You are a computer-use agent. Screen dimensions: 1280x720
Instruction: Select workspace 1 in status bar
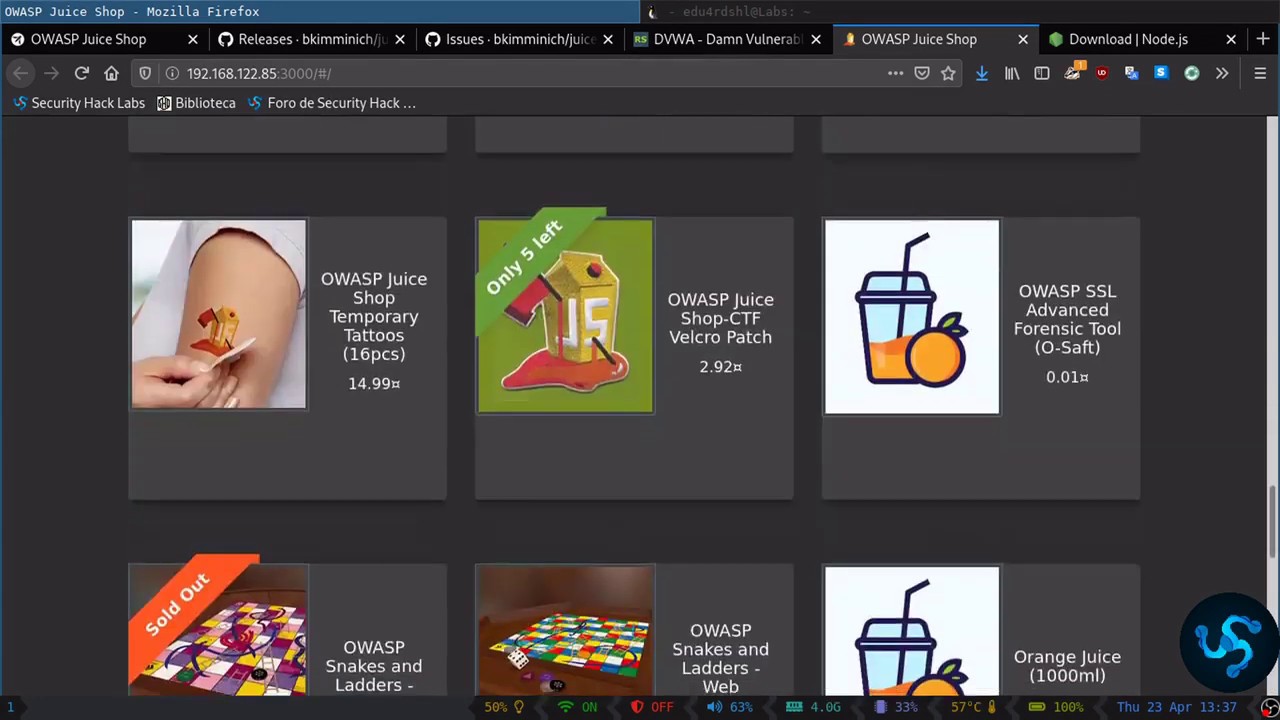[x=11, y=707]
